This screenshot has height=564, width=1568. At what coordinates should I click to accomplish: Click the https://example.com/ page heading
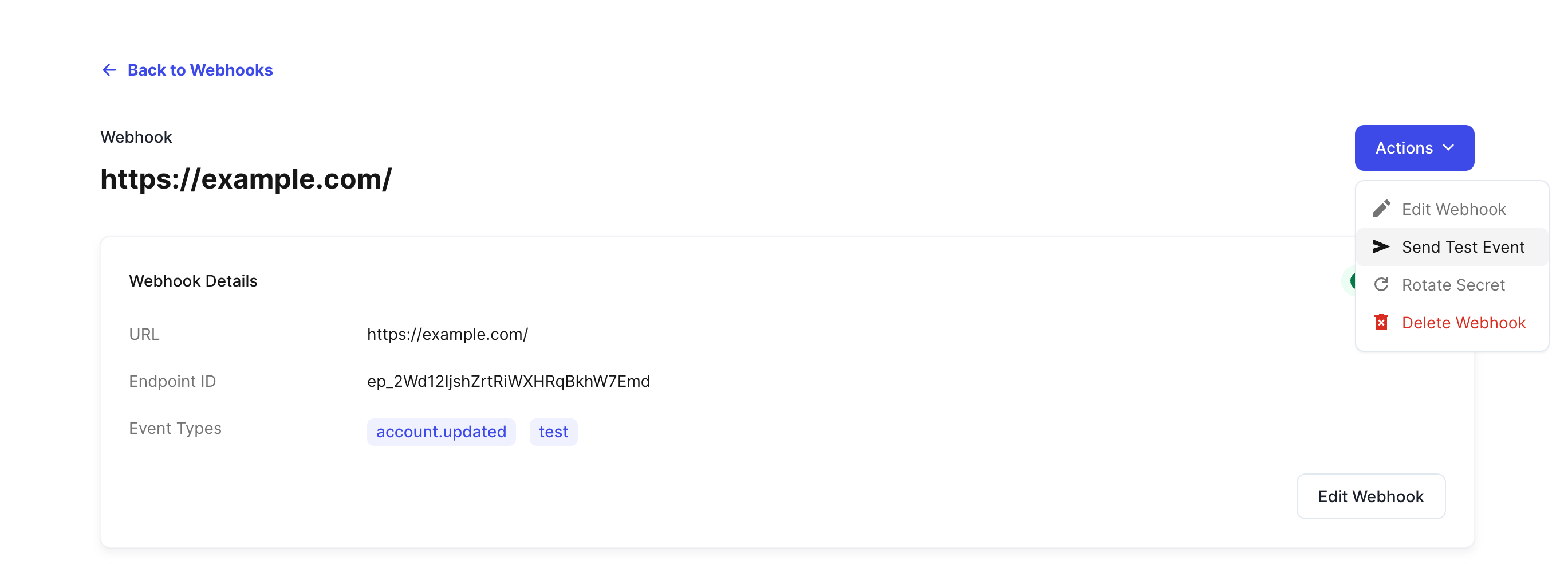click(246, 179)
